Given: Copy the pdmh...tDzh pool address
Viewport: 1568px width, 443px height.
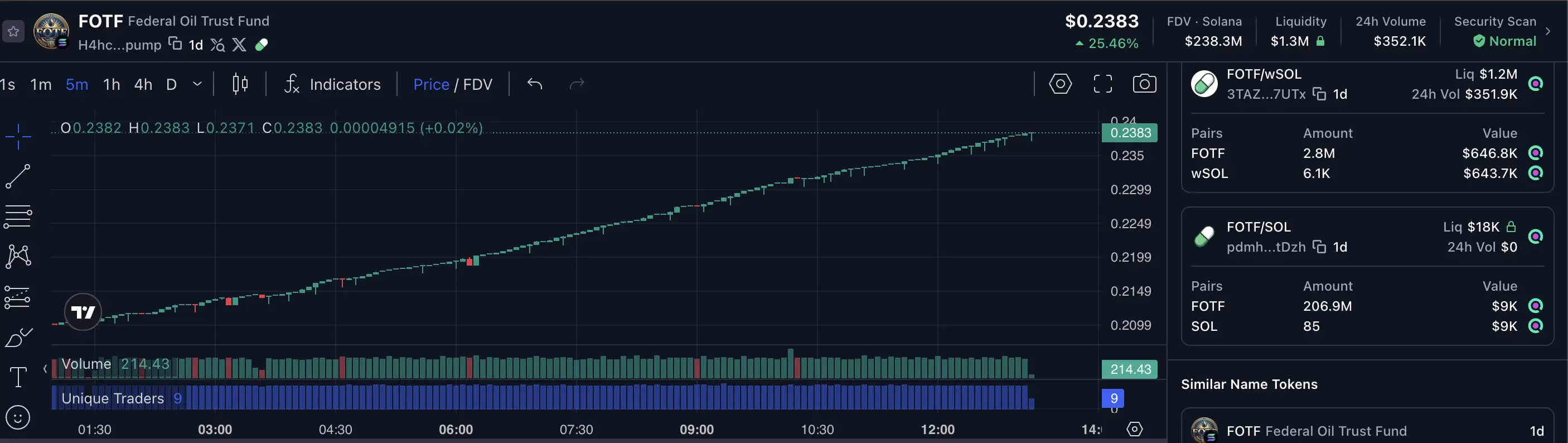Looking at the screenshot, I should coord(1319,247).
